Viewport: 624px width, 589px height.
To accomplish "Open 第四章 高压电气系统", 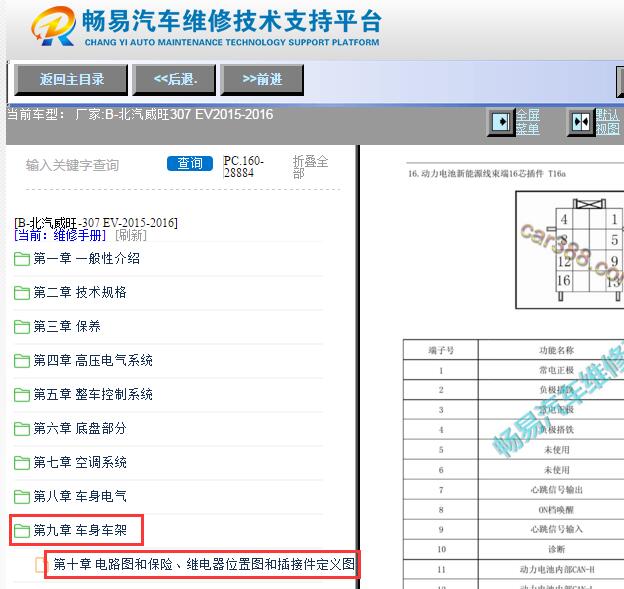I will point(93,360).
